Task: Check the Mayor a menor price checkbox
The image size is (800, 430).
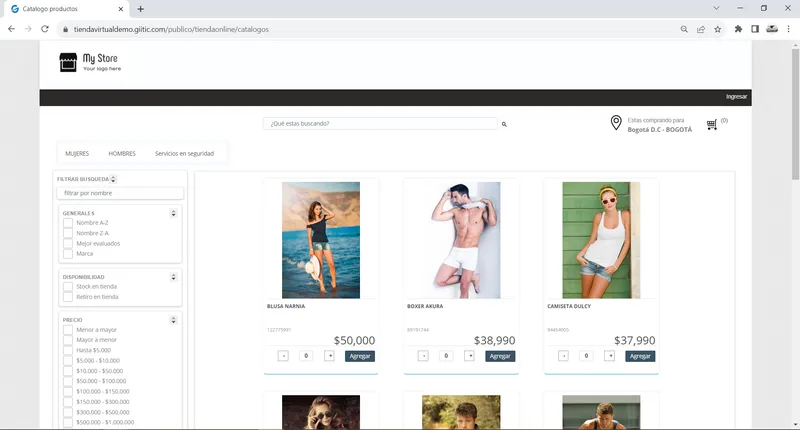Action: (68, 340)
